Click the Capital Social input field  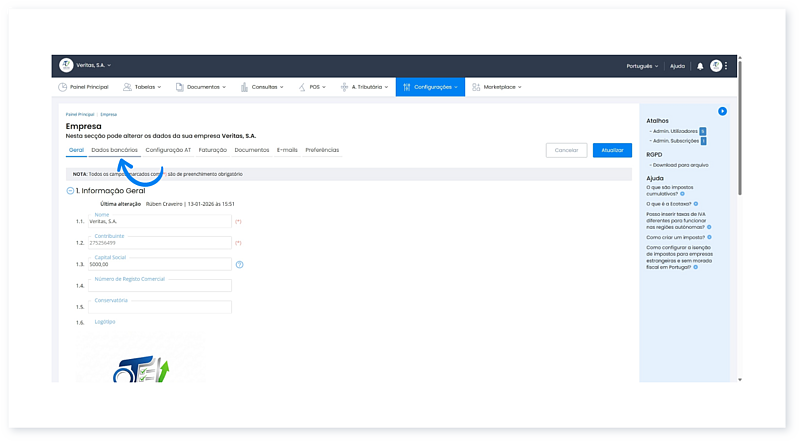[x=160, y=264]
